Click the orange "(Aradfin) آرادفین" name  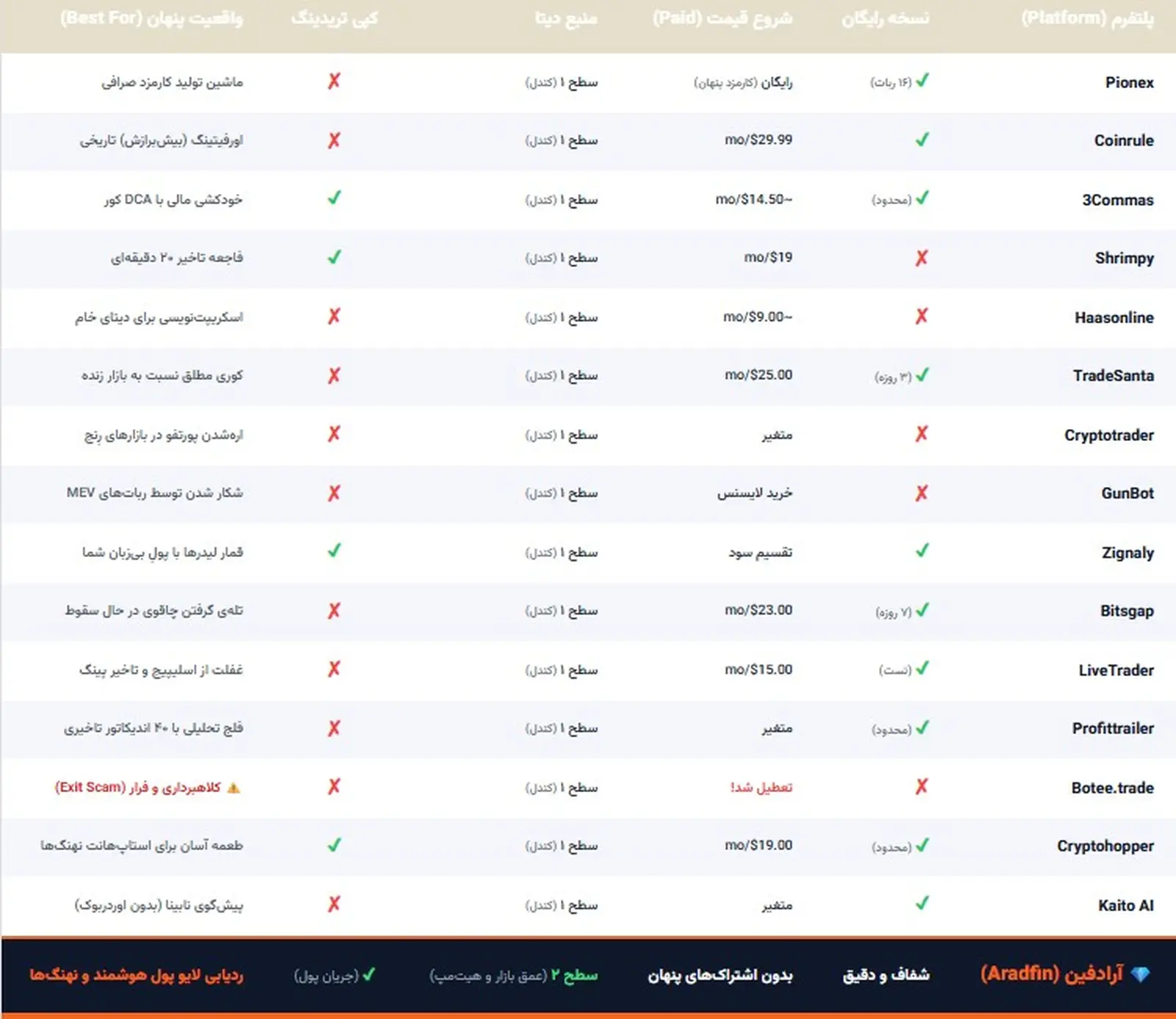click(1052, 974)
